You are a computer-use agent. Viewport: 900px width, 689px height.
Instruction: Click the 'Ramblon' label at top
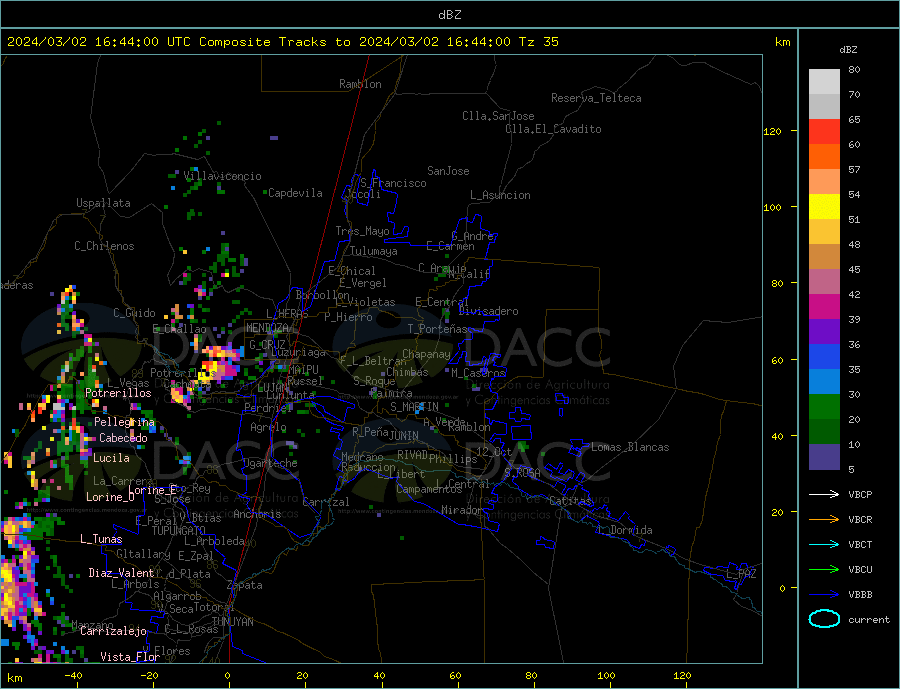coord(360,84)
